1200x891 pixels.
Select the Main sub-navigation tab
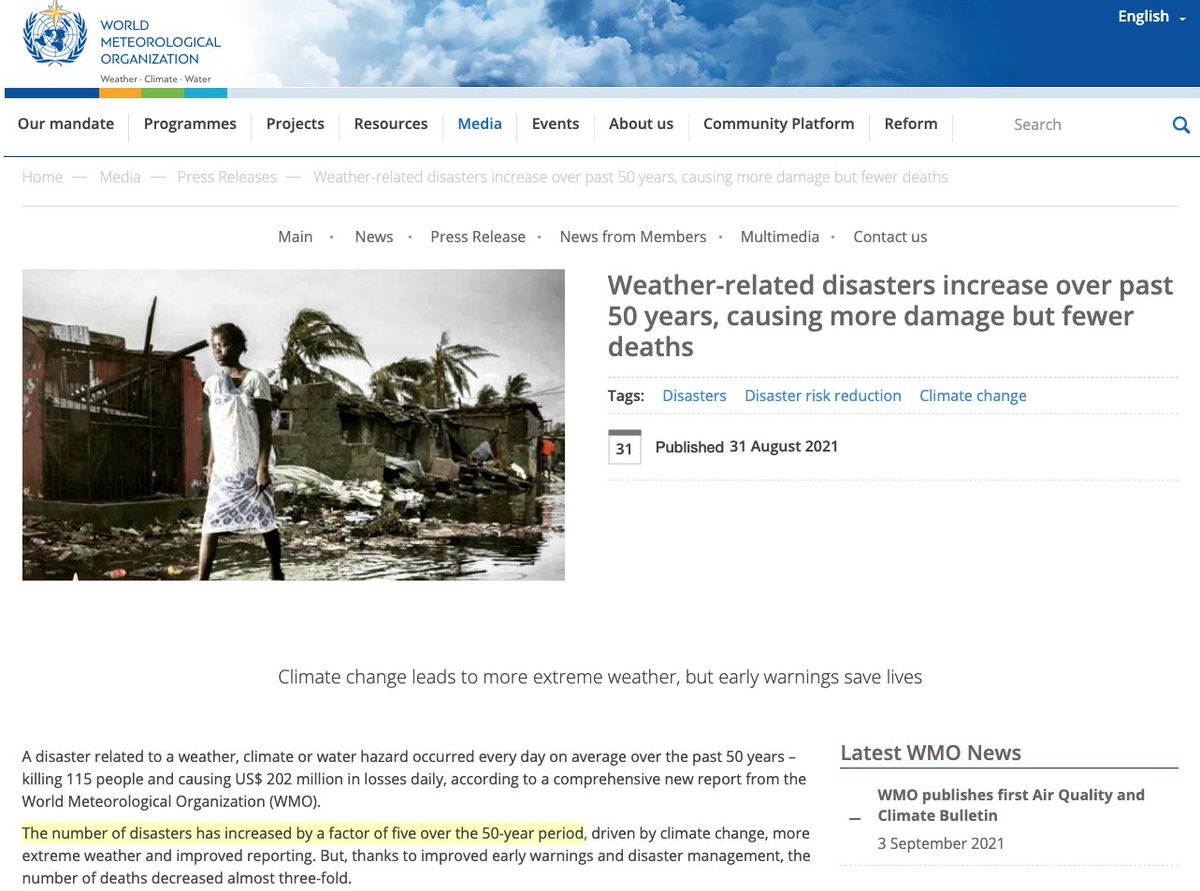pos(295,237)
